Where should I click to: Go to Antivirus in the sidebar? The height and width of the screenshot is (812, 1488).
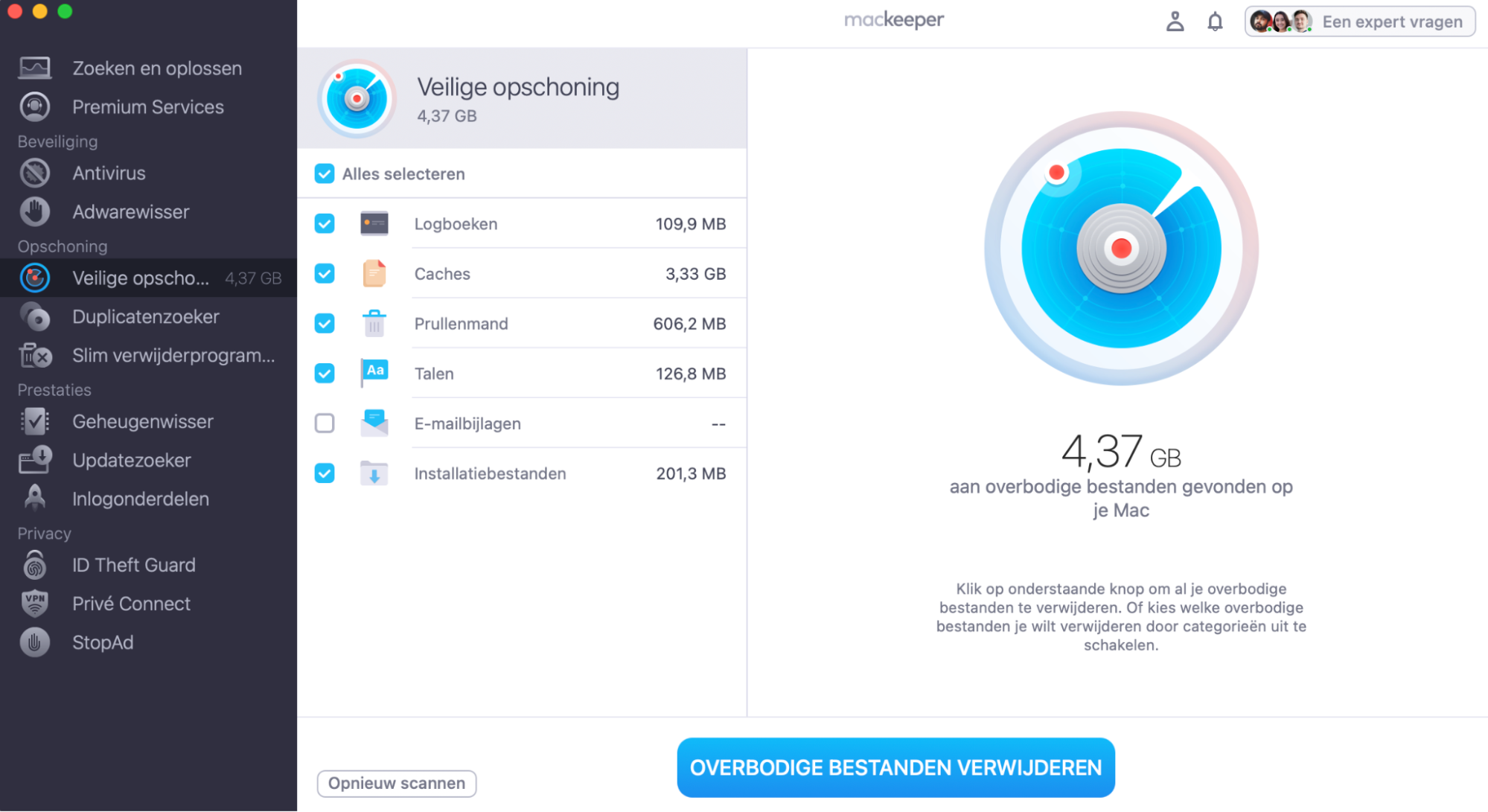149,173
